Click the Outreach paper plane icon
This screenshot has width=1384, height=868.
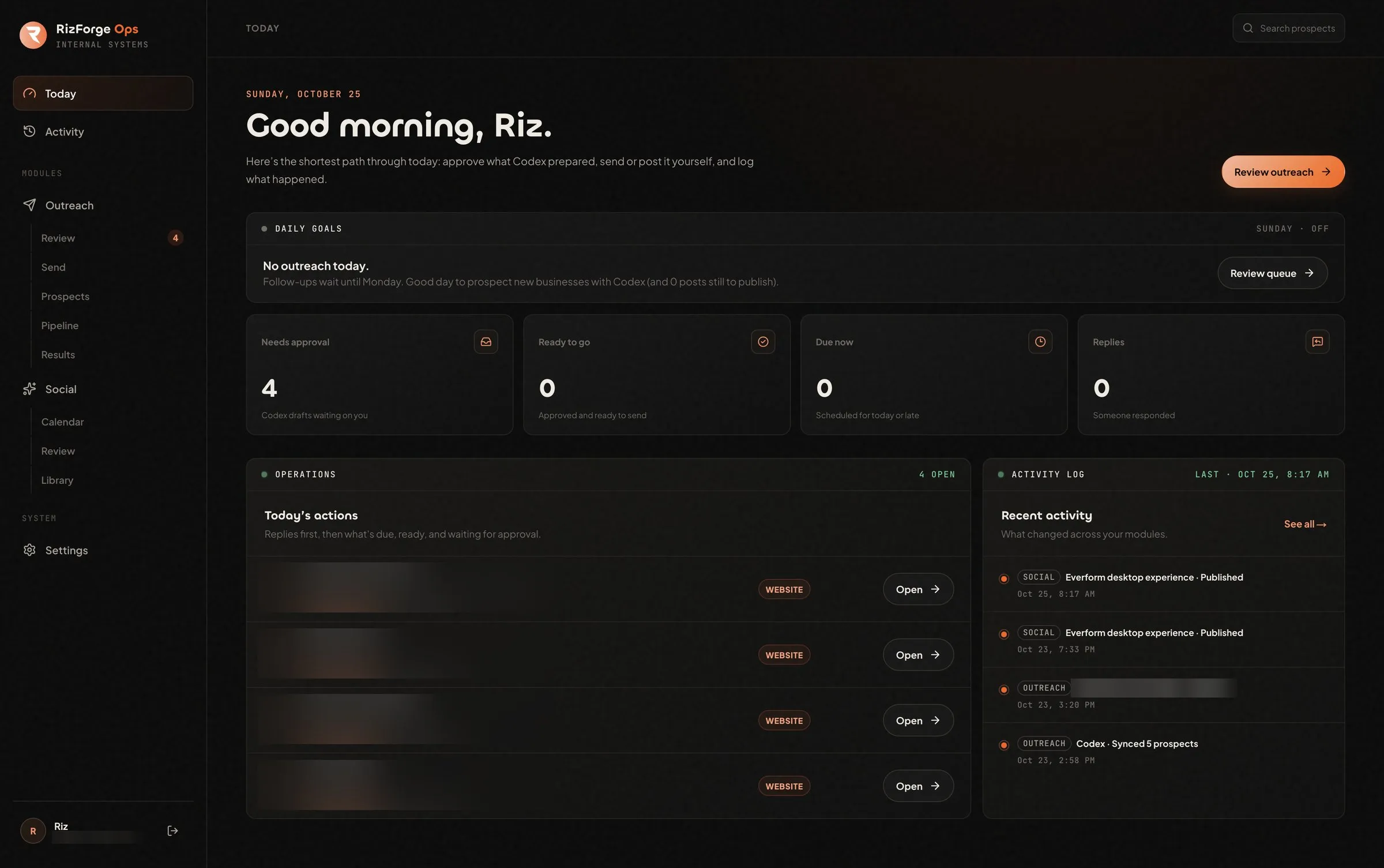[x=29, y=205]
